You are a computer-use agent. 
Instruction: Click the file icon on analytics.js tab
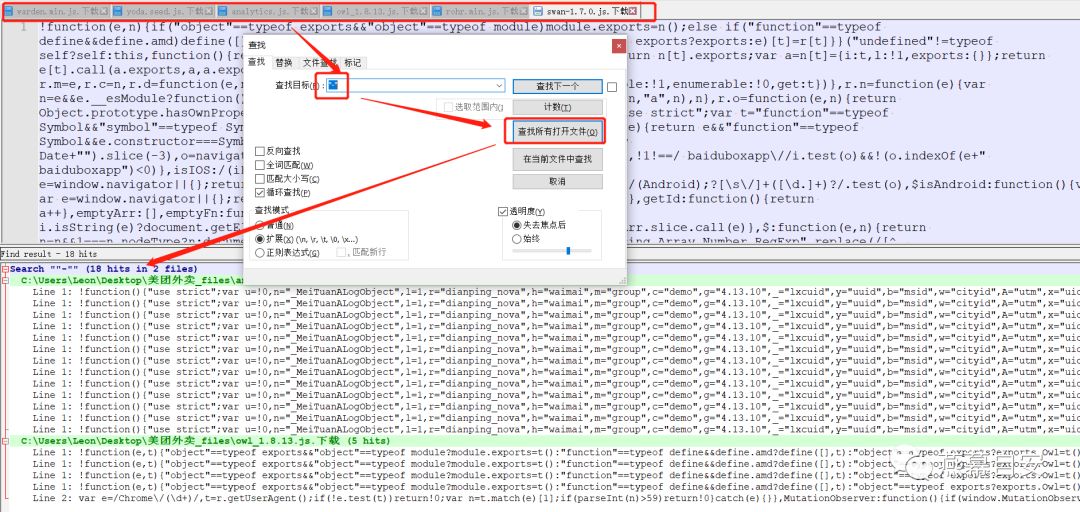click(x=222, y=11)
